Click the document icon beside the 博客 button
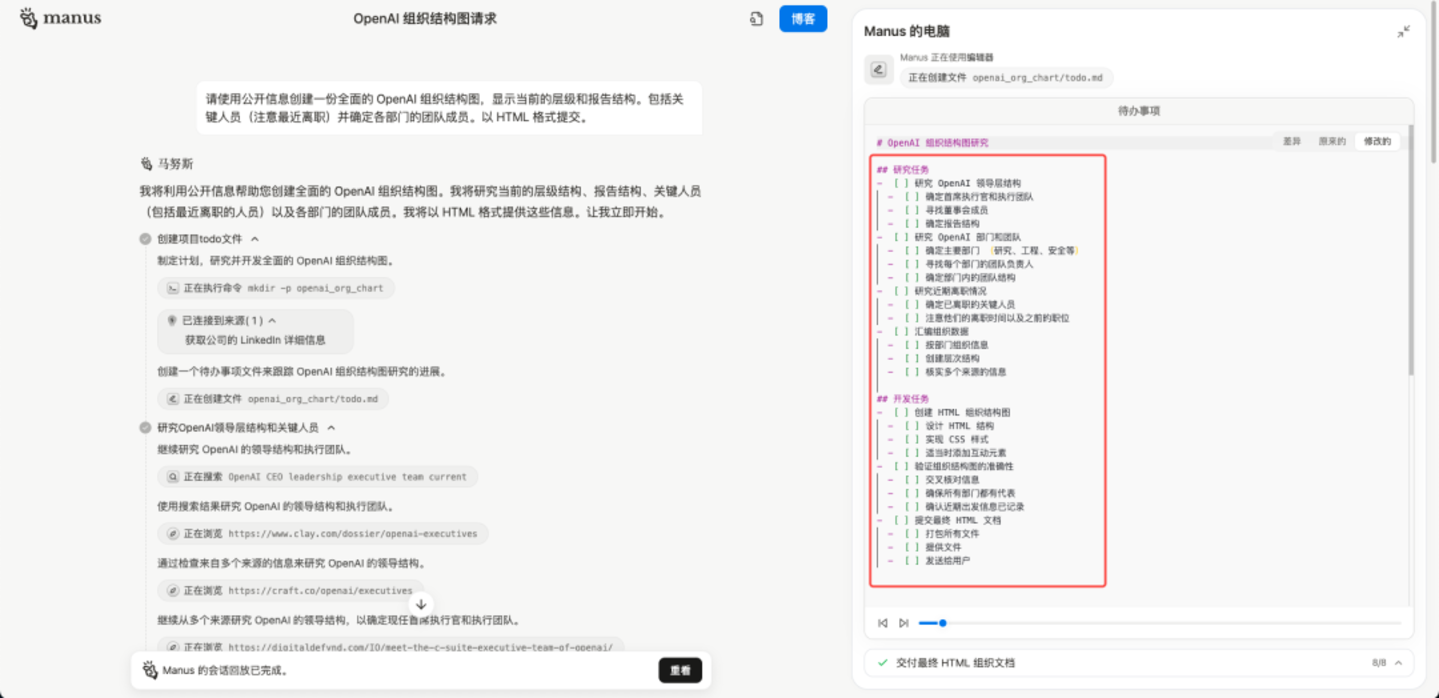1439x698 pixels. click(x=756, y=19)
